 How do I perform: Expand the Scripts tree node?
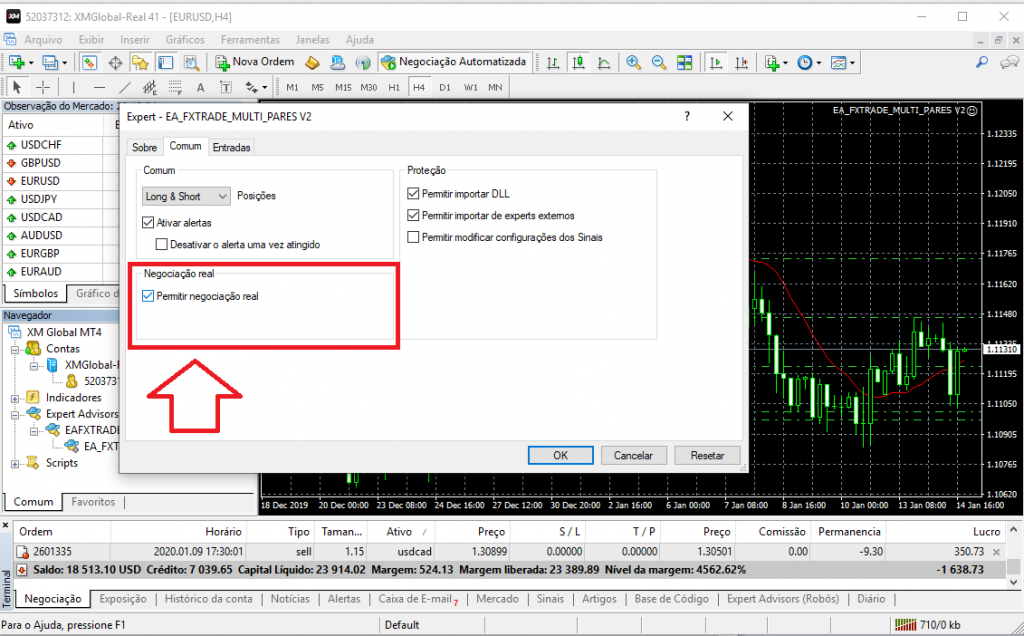14,464
